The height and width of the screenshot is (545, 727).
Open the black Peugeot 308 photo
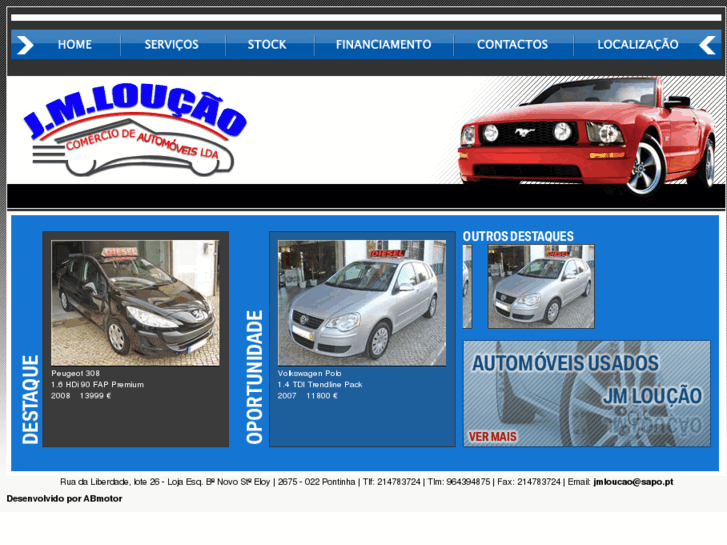(x=135, y=303)
